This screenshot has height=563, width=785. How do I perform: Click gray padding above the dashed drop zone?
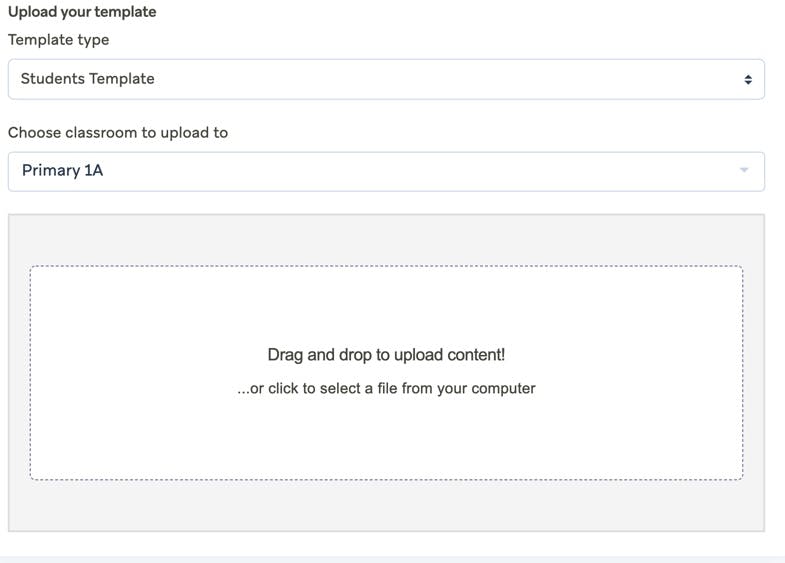tap(386, 240)
